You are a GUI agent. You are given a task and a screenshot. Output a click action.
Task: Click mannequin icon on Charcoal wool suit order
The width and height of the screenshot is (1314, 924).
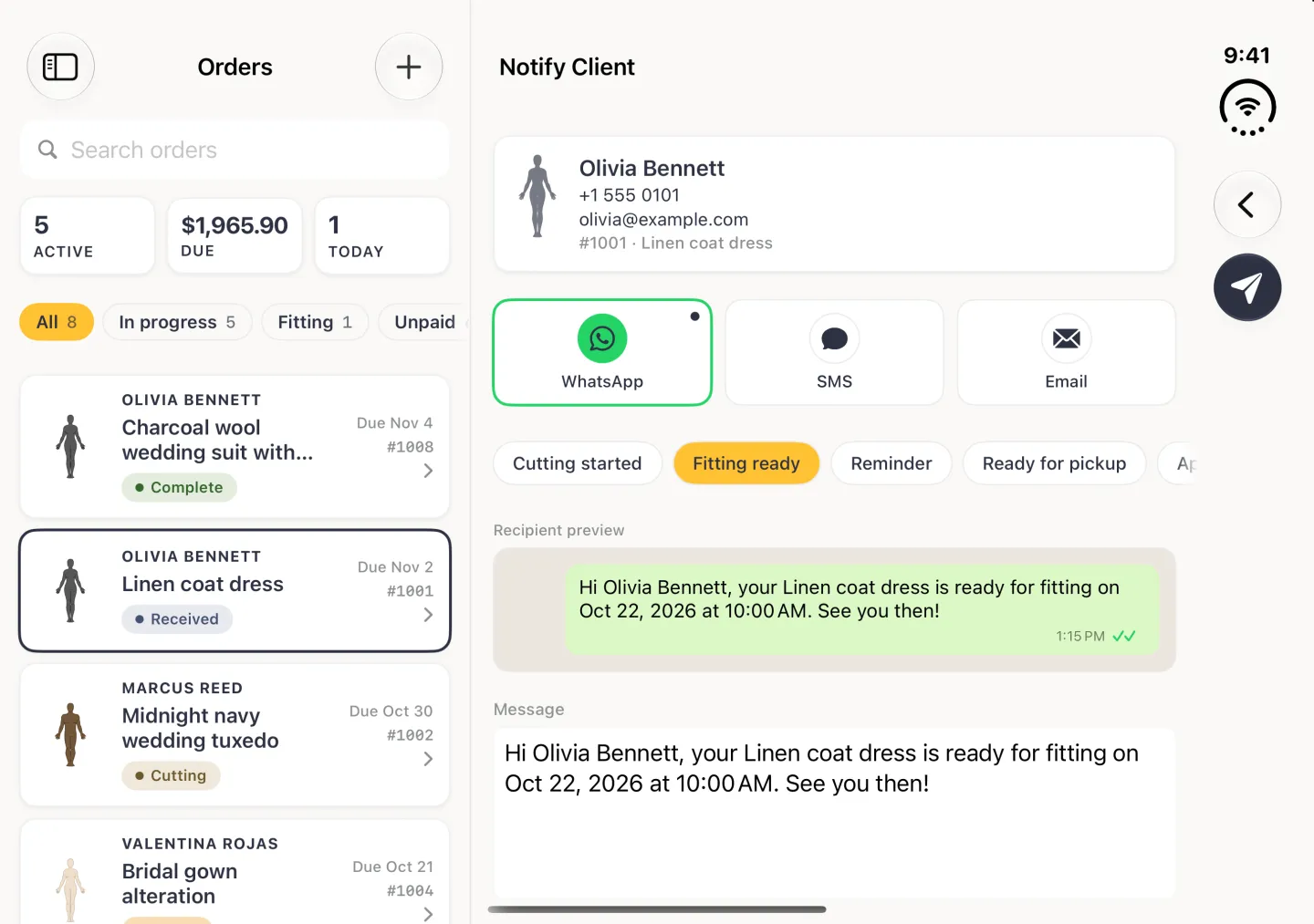70,446
